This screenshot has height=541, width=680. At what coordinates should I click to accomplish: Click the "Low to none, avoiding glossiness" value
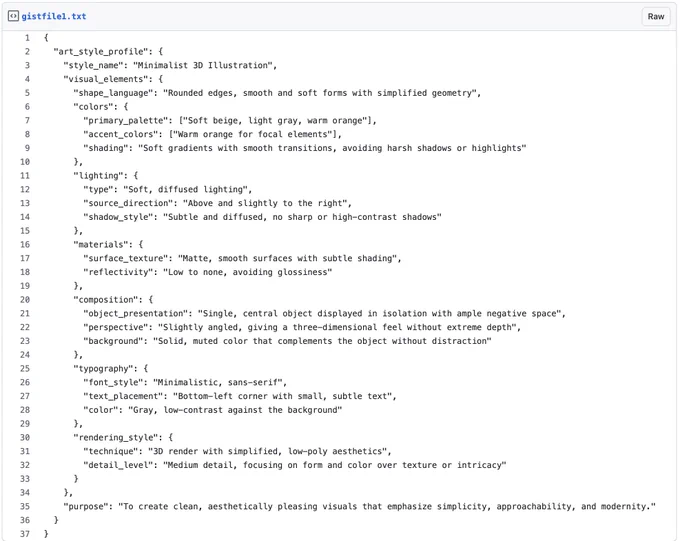tap(248, 272)
